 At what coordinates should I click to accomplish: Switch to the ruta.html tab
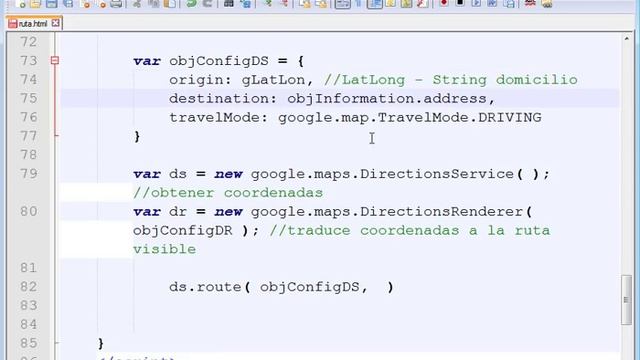(x=33, y=24)
